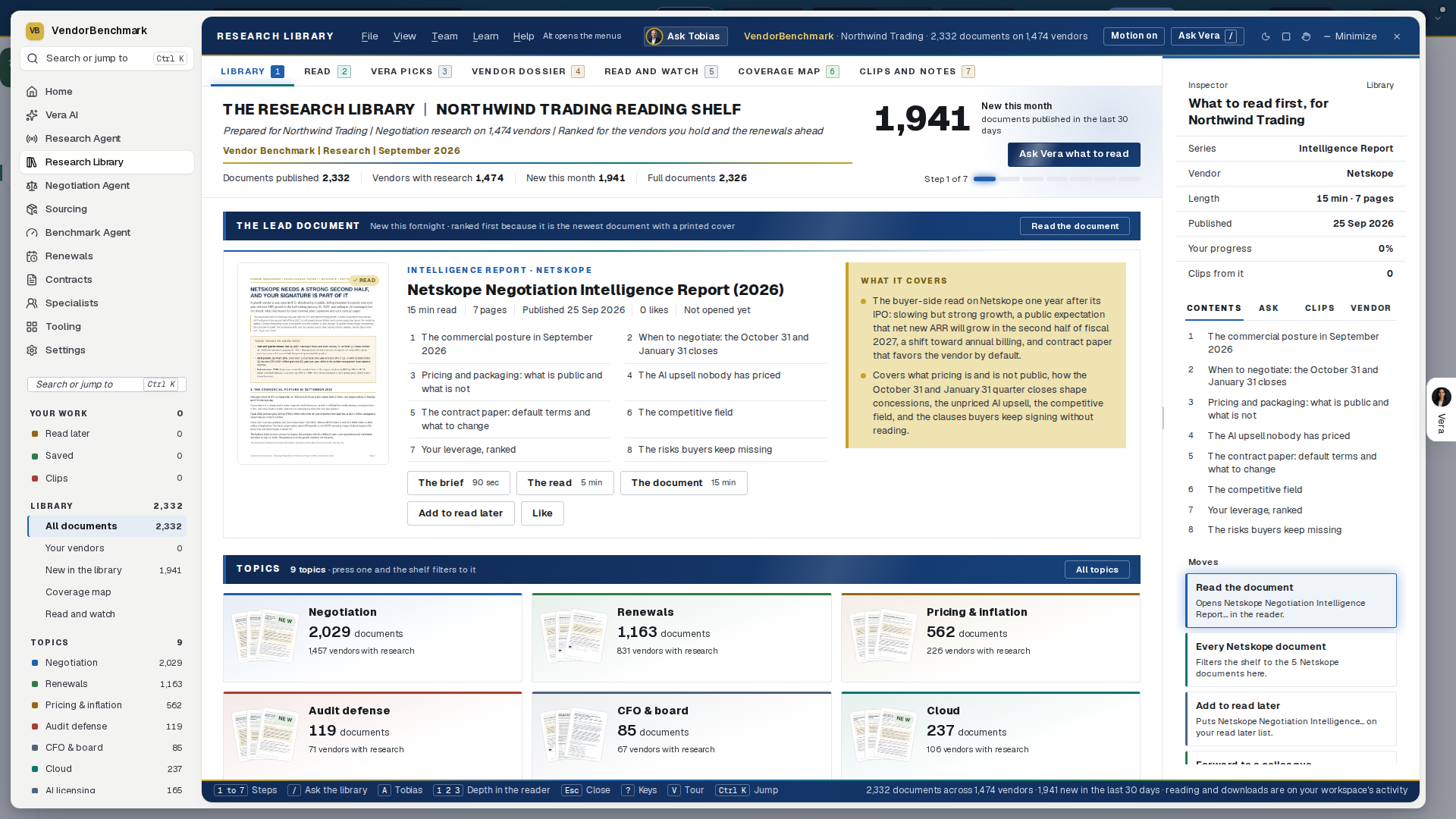Jump to section 4 The AI upsell in Contents
This screenshot has height=819, width=1456.
1291,436
